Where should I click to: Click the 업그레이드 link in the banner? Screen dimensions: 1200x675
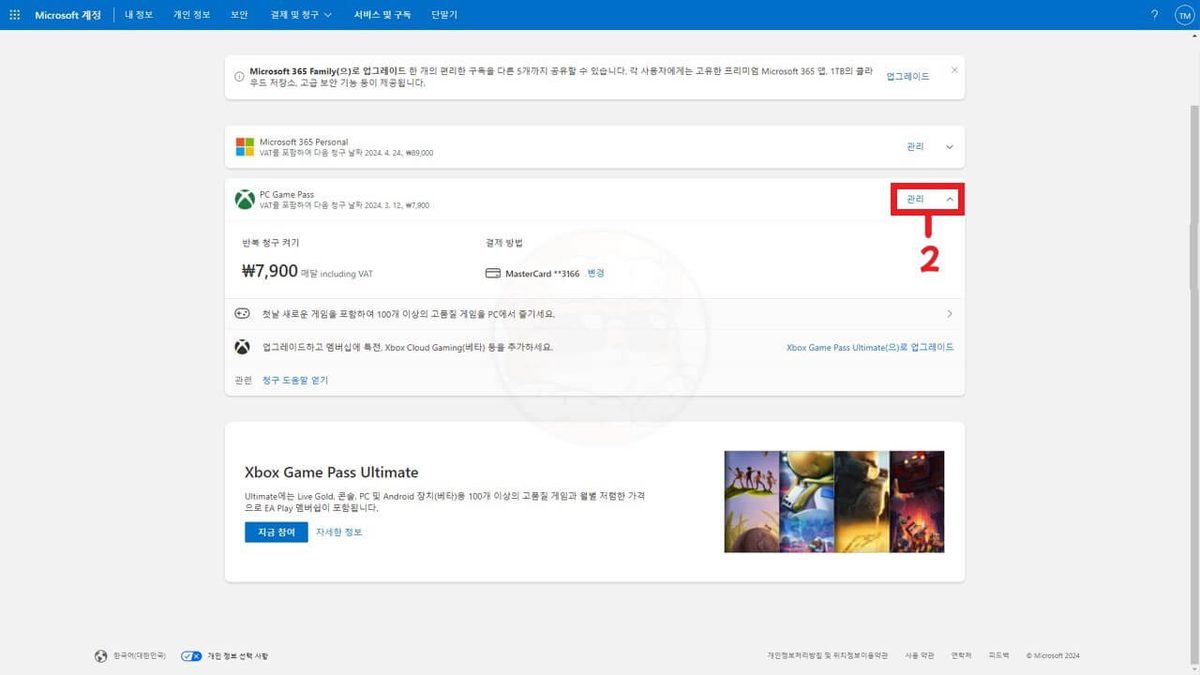pos(908,76)
